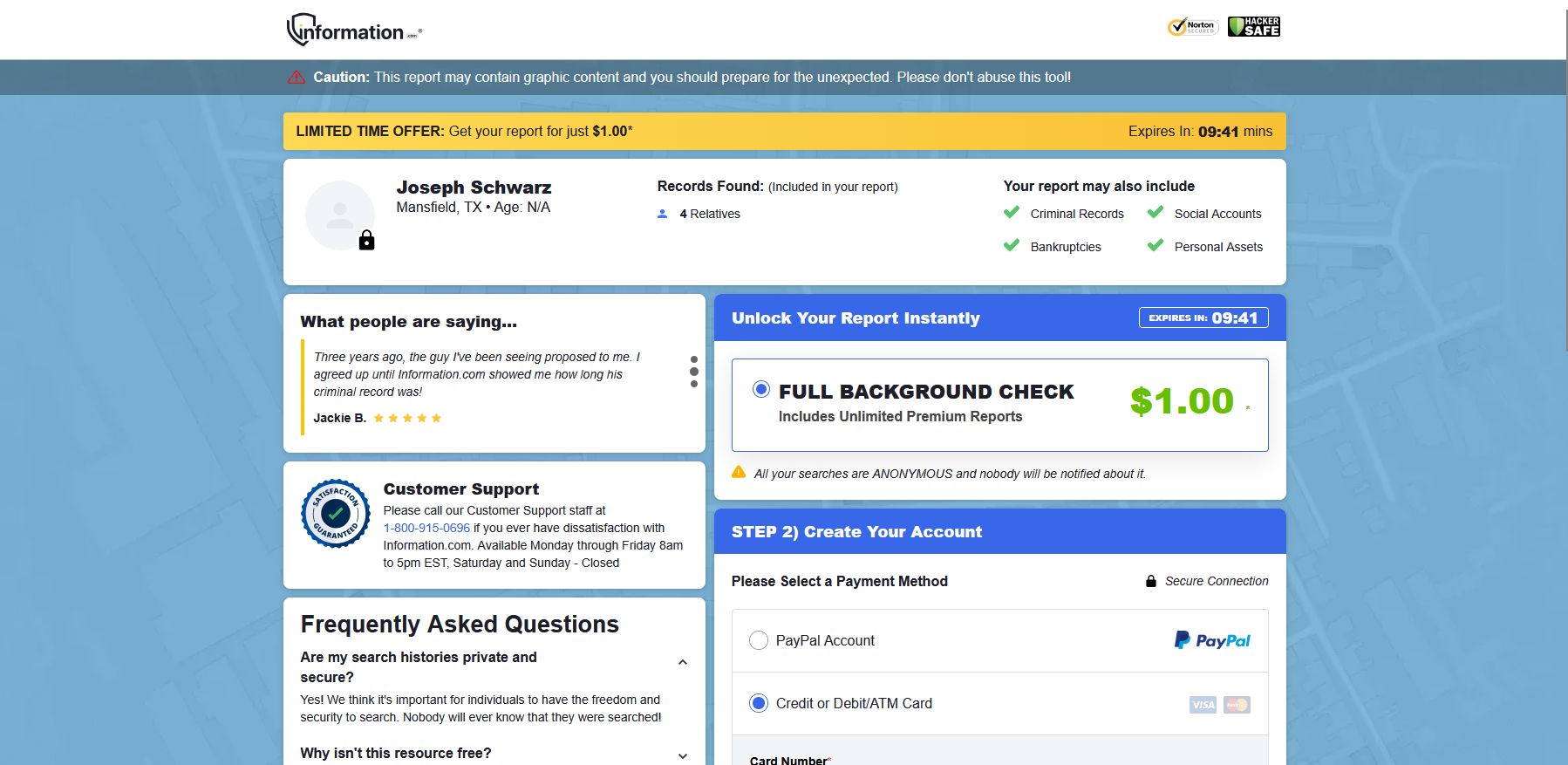Click the Expires In countdown timer badge
1568x765 pixels.
click(x=1203, y=318)
